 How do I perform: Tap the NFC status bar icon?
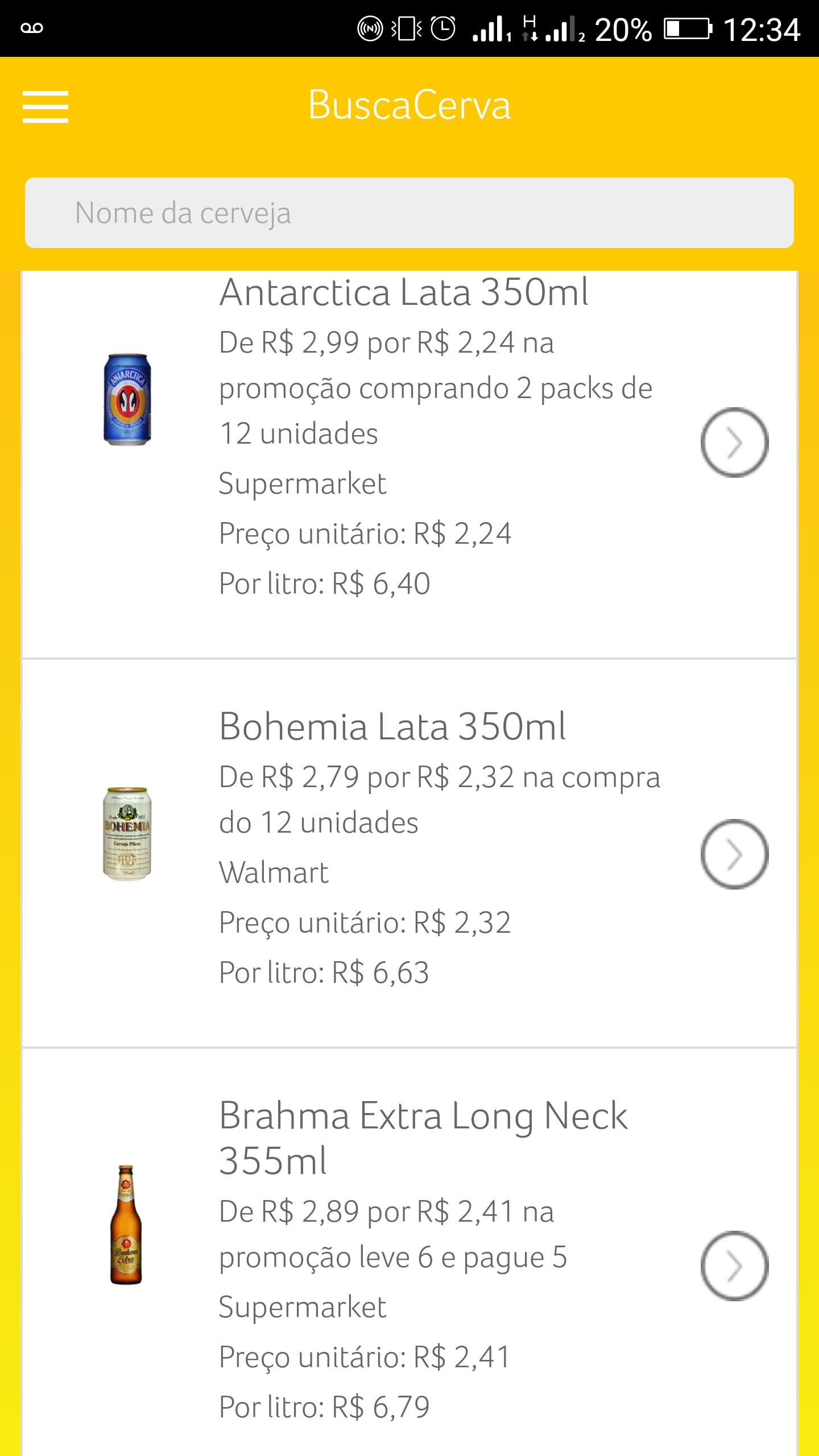coord(370,28)
